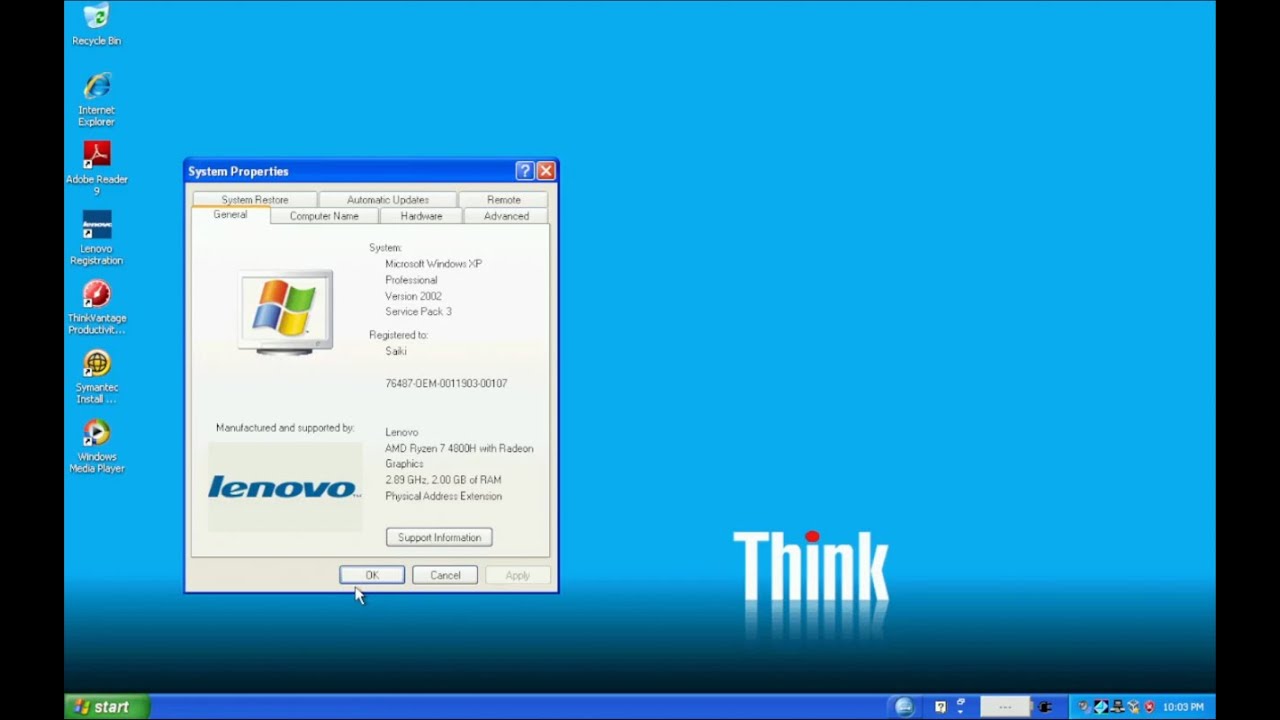
Task: Click the 'Manufactured and supported by:' label
Action: (285, 428)
